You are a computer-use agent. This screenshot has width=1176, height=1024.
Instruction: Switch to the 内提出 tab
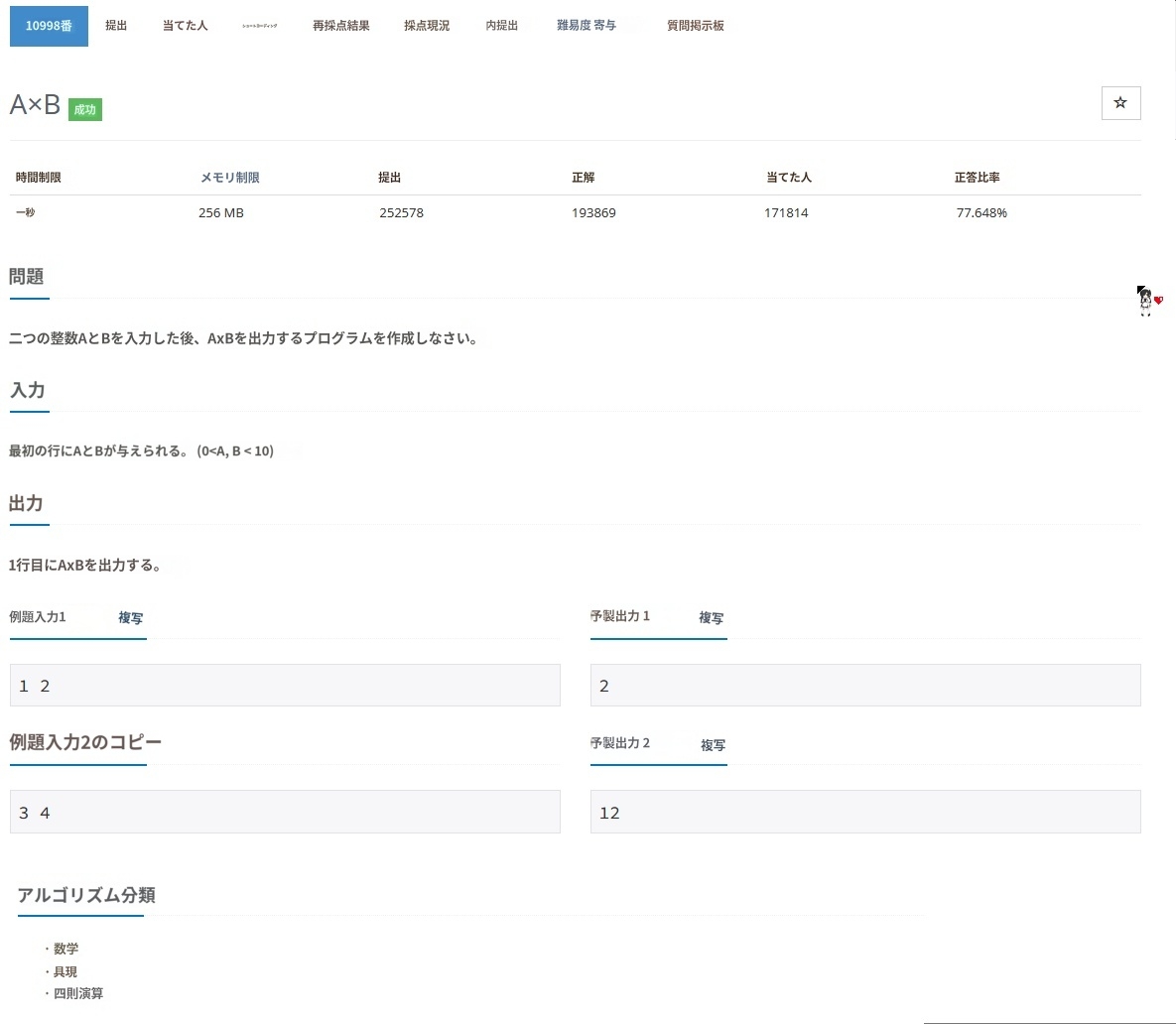coord(501,26)
